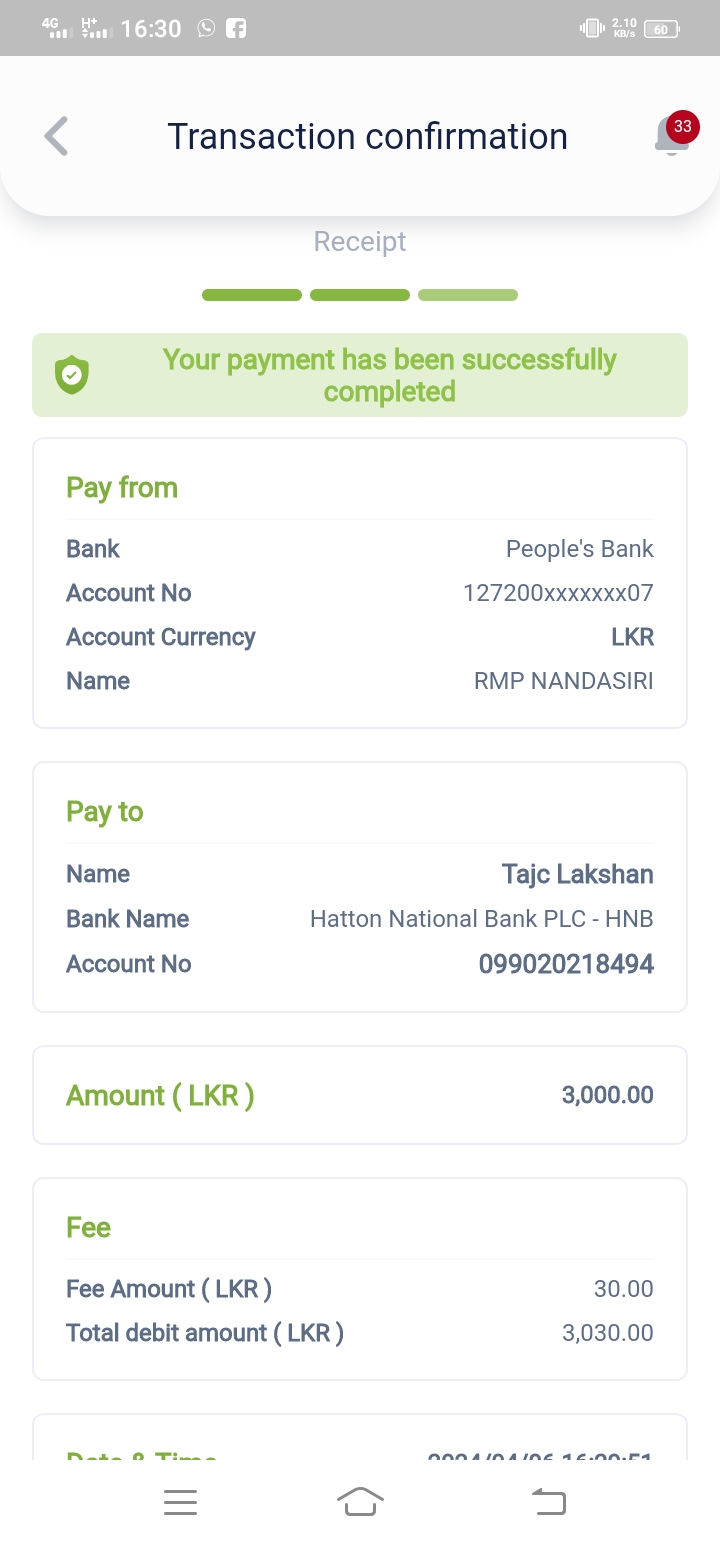
Task: Tap the third progress step bar
Action: tap(468, 295)
